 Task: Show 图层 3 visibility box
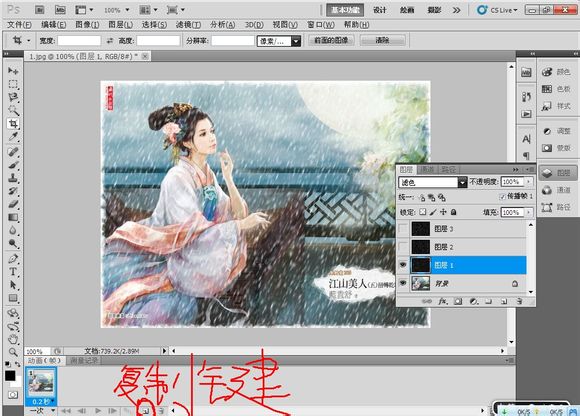click(403, 229)
